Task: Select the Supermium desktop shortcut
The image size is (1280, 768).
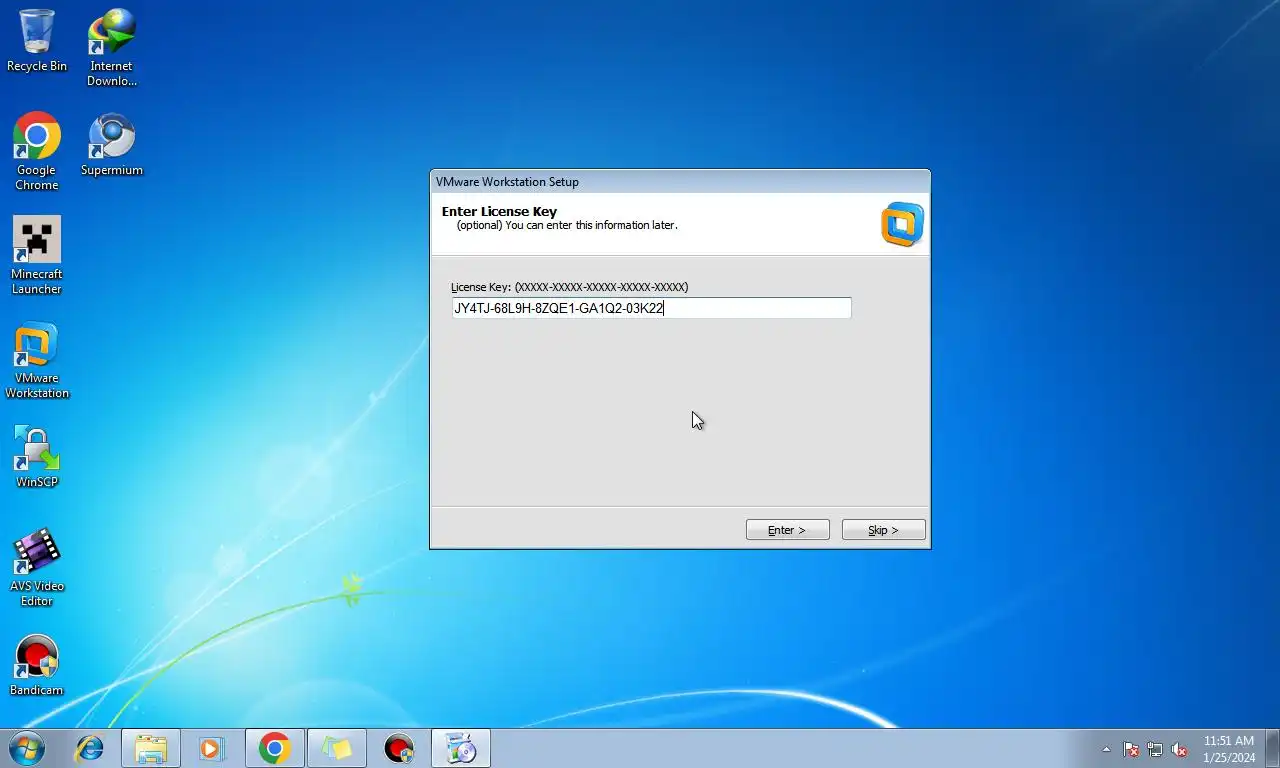Action: pos(111,145)
